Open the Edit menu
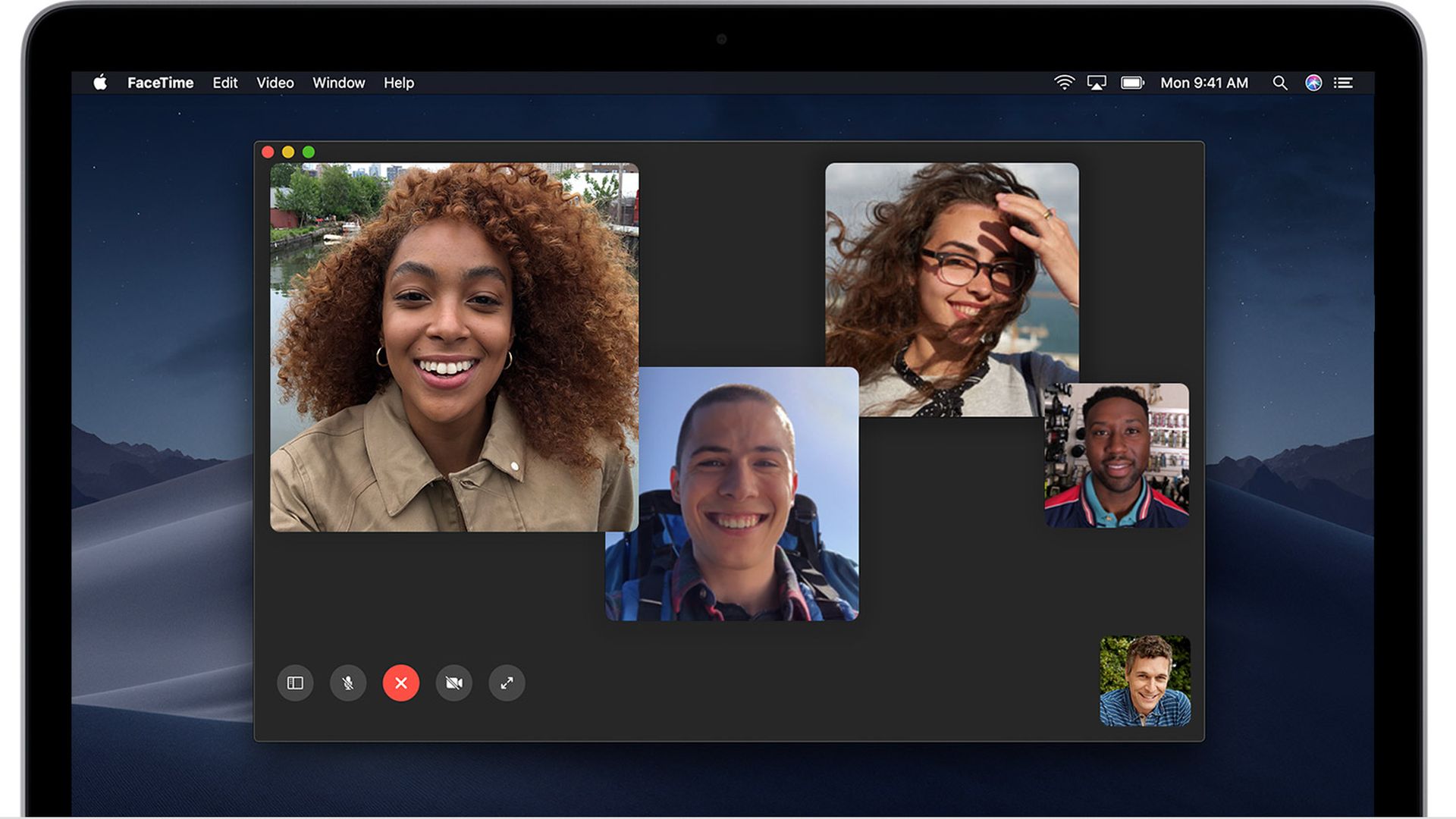 (224, 83)
